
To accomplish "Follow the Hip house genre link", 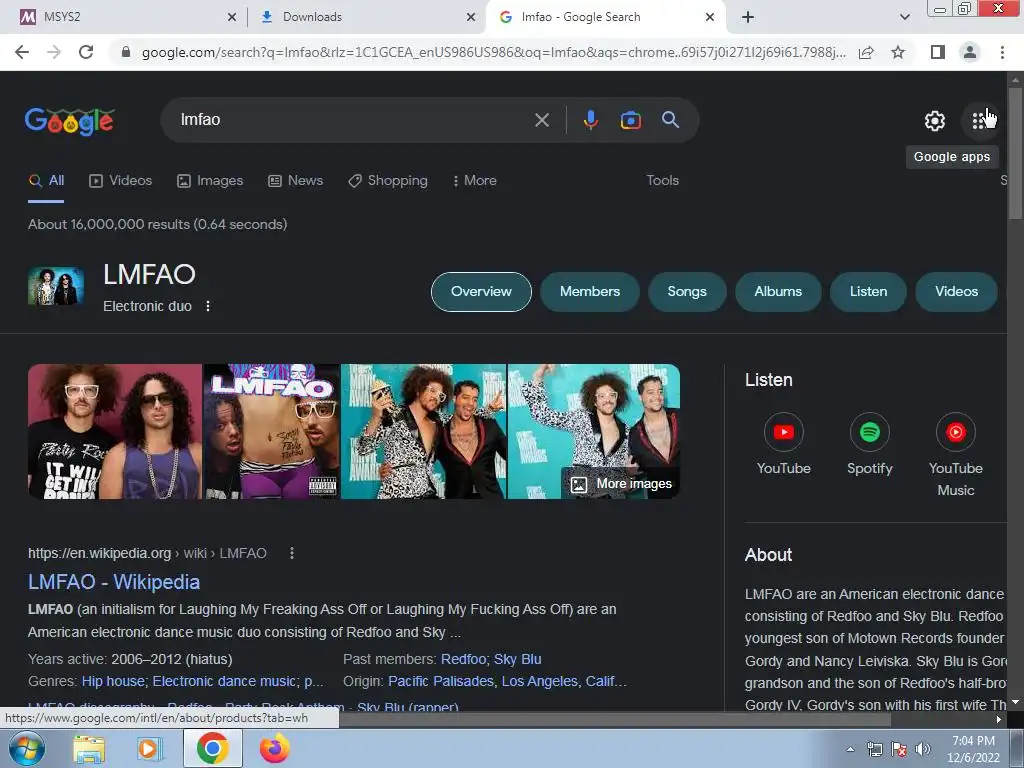I will click(x=113, y=681).
